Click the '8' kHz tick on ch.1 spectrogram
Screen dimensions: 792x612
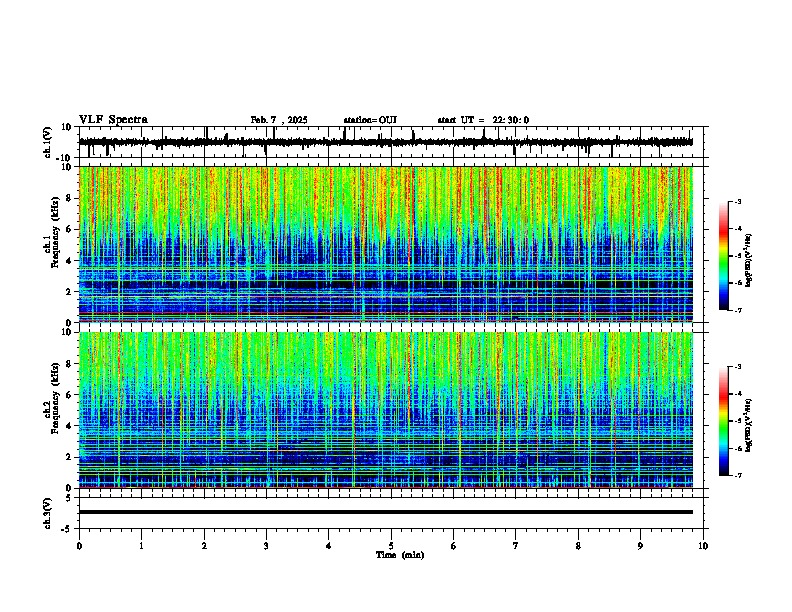pyautogui.click(x=70, y=198)
